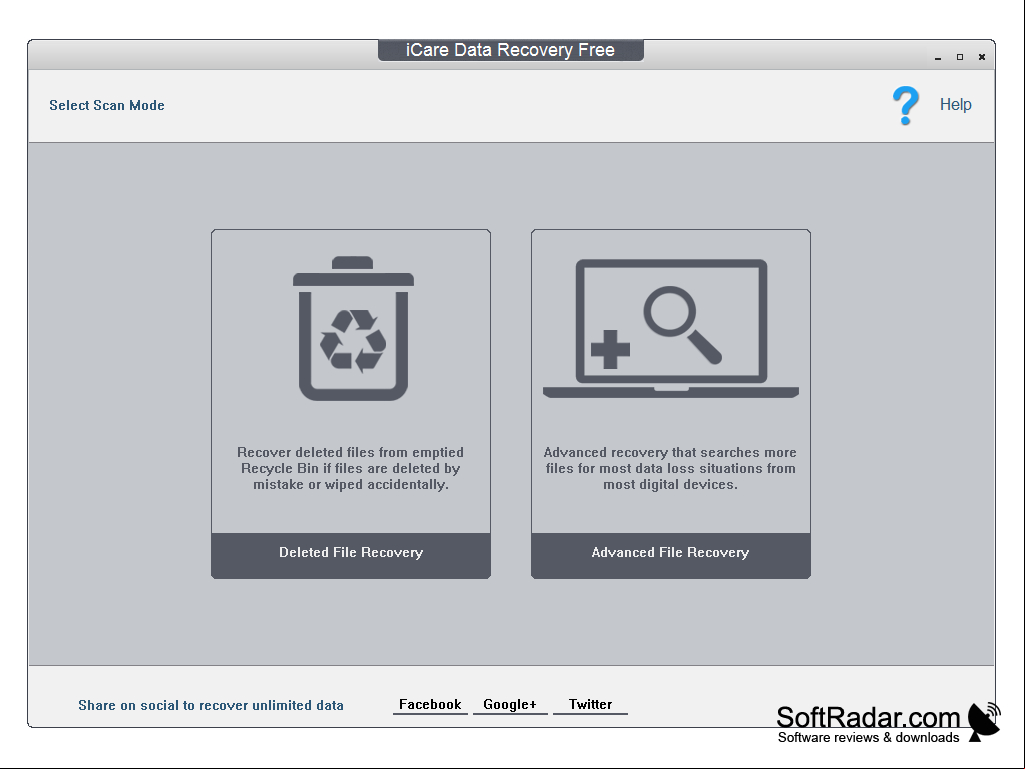This screenshot has height=769, width=1025.
Task: Click the laptop magnifier search icon
Action: tap(671, 328)
